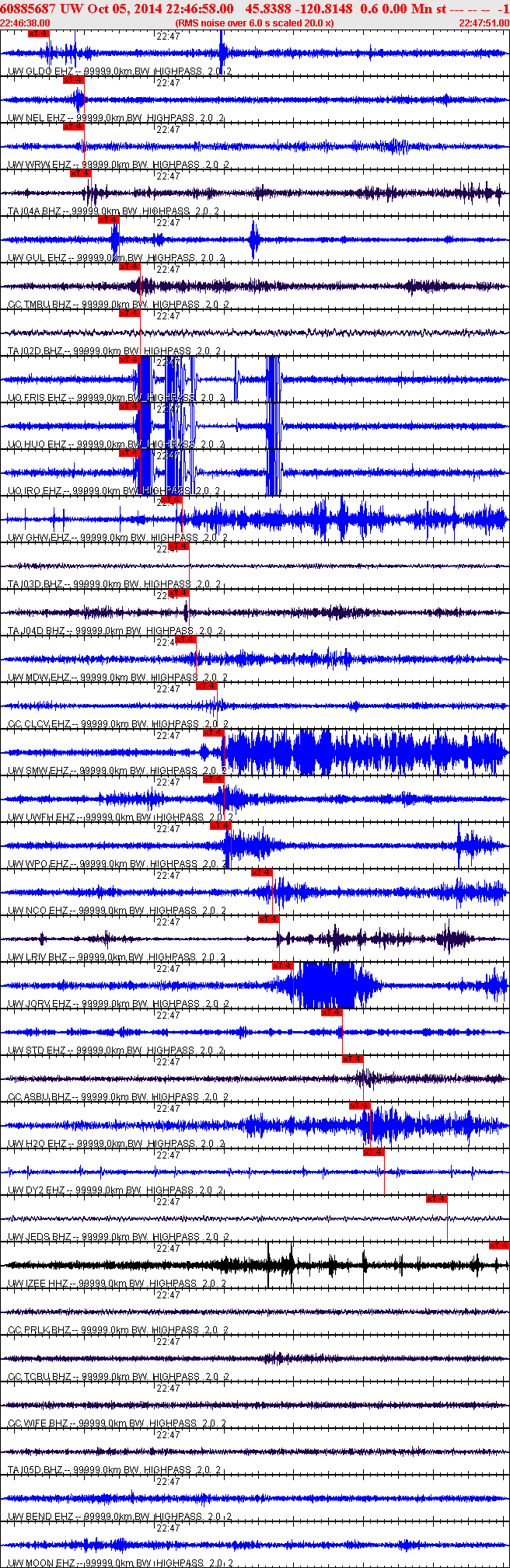Click the red pick flag on the NCO trace
510x1568 pixels.
tap(262, 873)
